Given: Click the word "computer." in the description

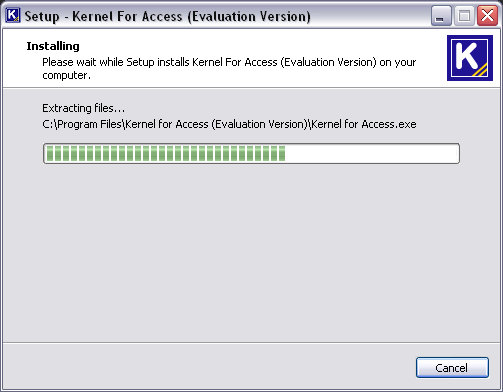Looking at the screenshot, I should click(66, 75).
